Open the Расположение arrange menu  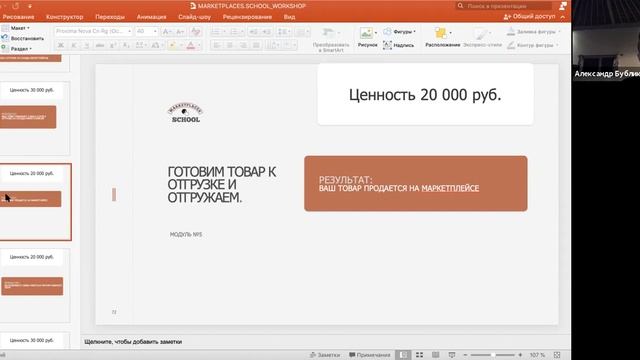tap(442, 38)
